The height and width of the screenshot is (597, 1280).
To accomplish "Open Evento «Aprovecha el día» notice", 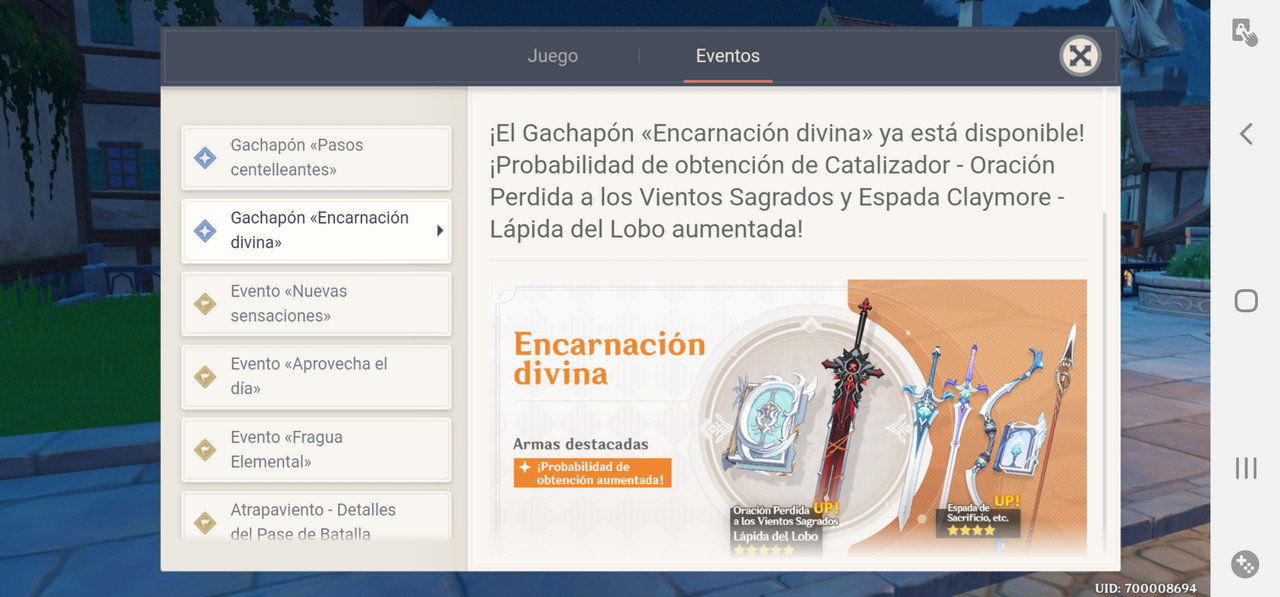I will pyautogui.click(x=316, y=377).
